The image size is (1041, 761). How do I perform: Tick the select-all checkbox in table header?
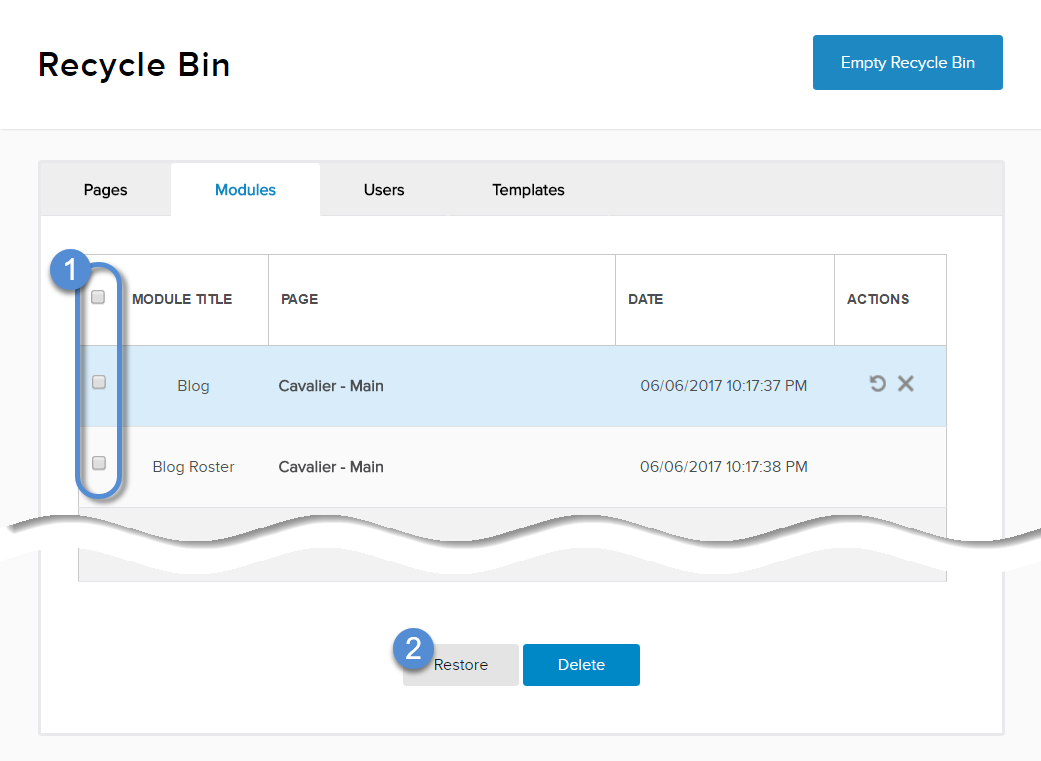pos(98,297)
